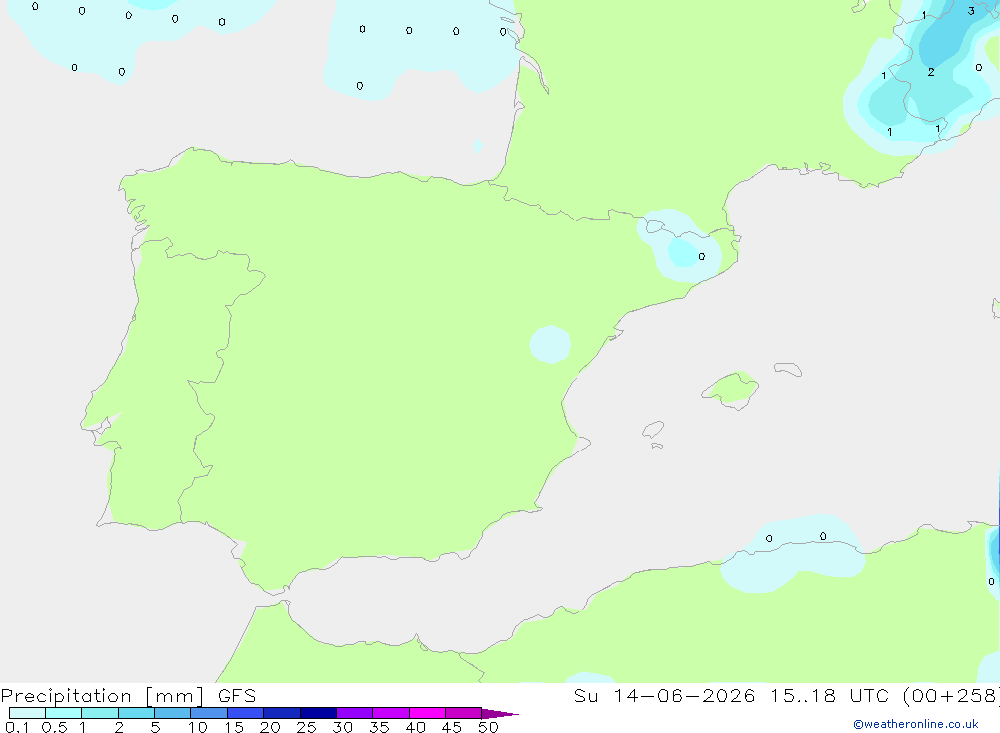1000x733 pixels.
Task: Pick the 5–10 mm legend color swatch
Action: (173, 713)
